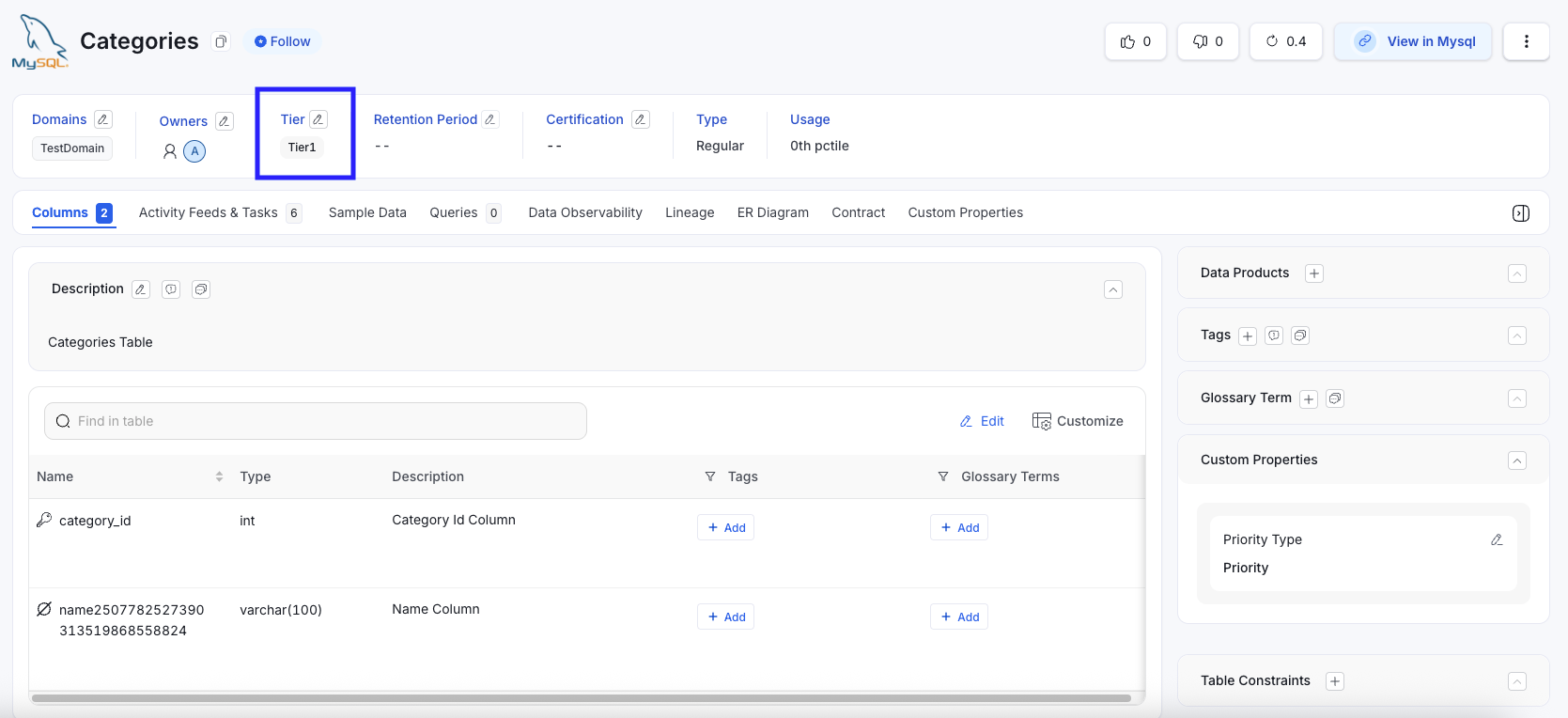Edit Retention Period pencil icon
This screenshot has height=718, width=1568.
click(x=489, y=119)
